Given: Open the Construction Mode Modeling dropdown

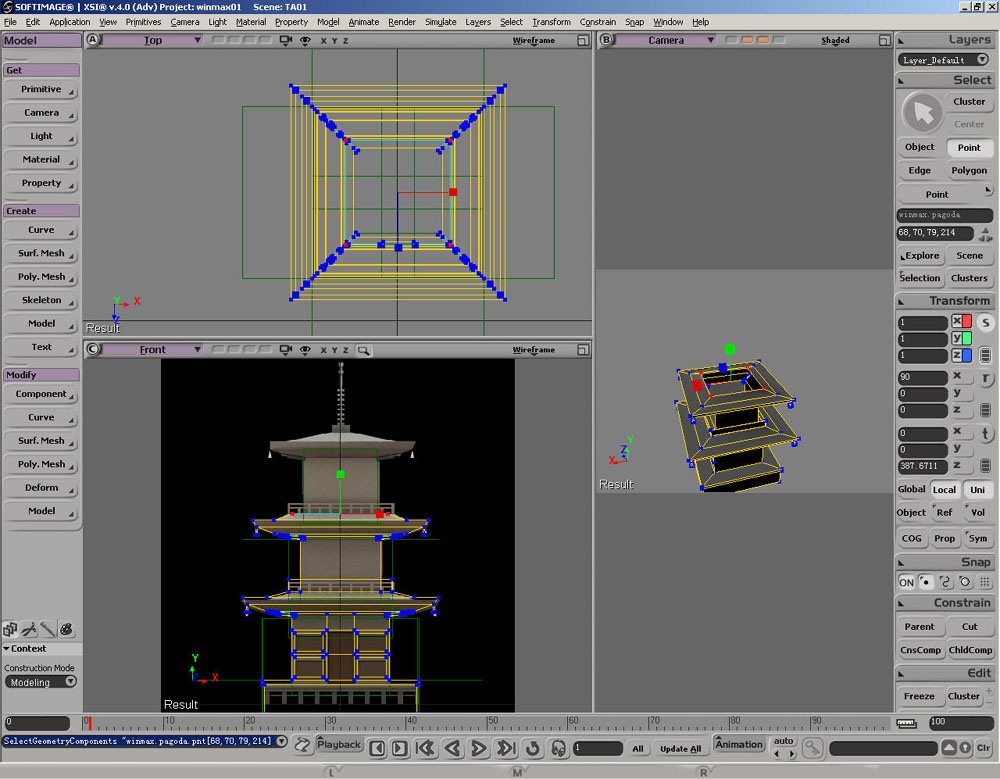Looking at the screenshot, I should 41,682.
